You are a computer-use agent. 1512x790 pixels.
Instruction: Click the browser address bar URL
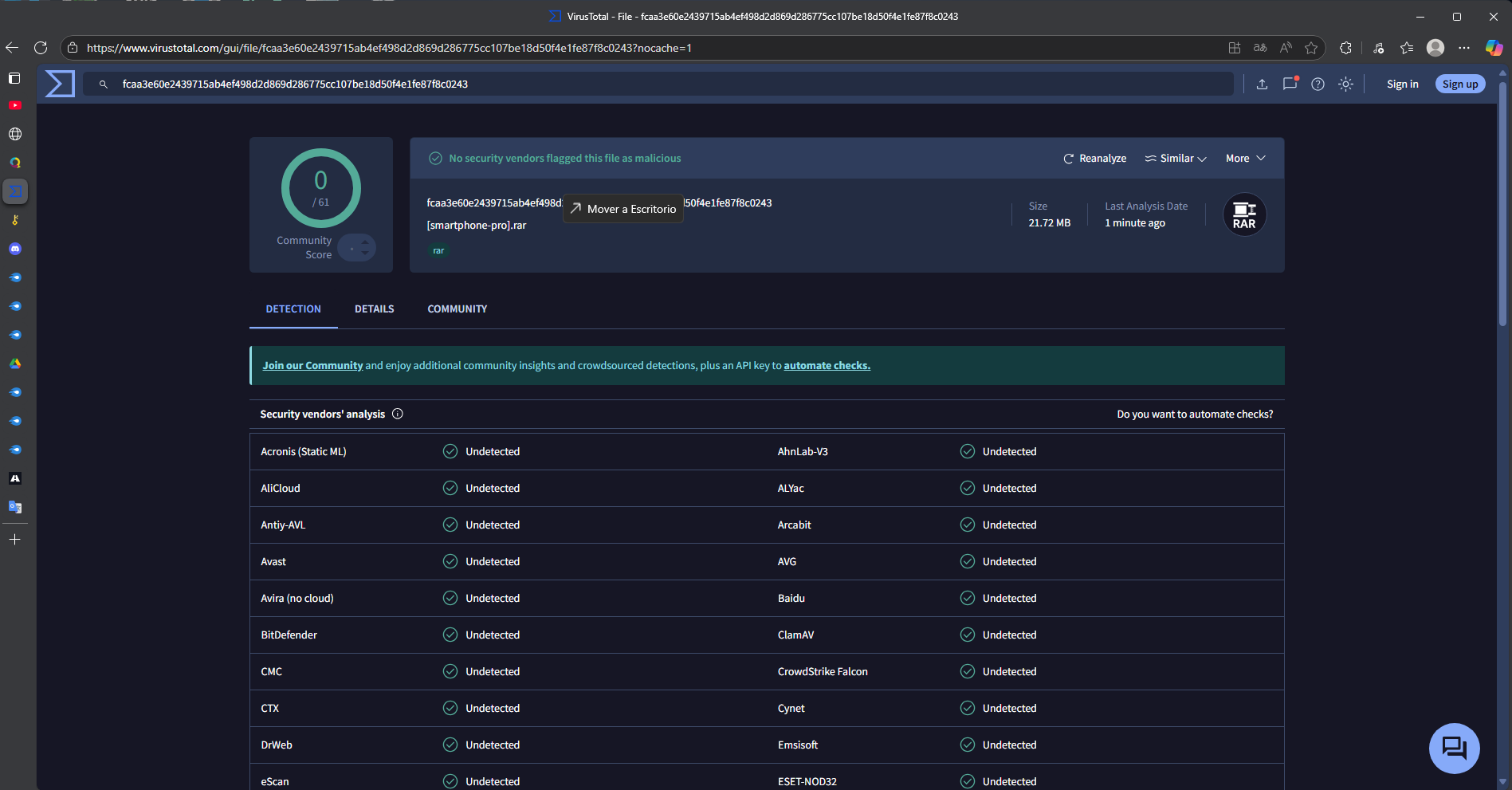[x=389, y=48]
